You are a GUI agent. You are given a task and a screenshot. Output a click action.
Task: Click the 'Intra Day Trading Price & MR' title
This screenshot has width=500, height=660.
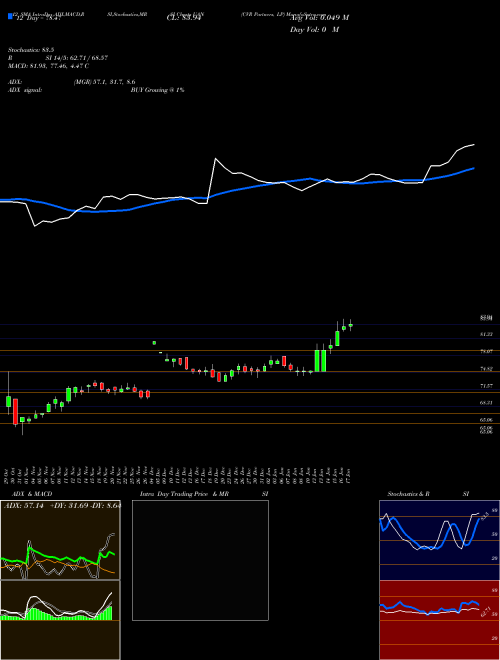point(184,494)
